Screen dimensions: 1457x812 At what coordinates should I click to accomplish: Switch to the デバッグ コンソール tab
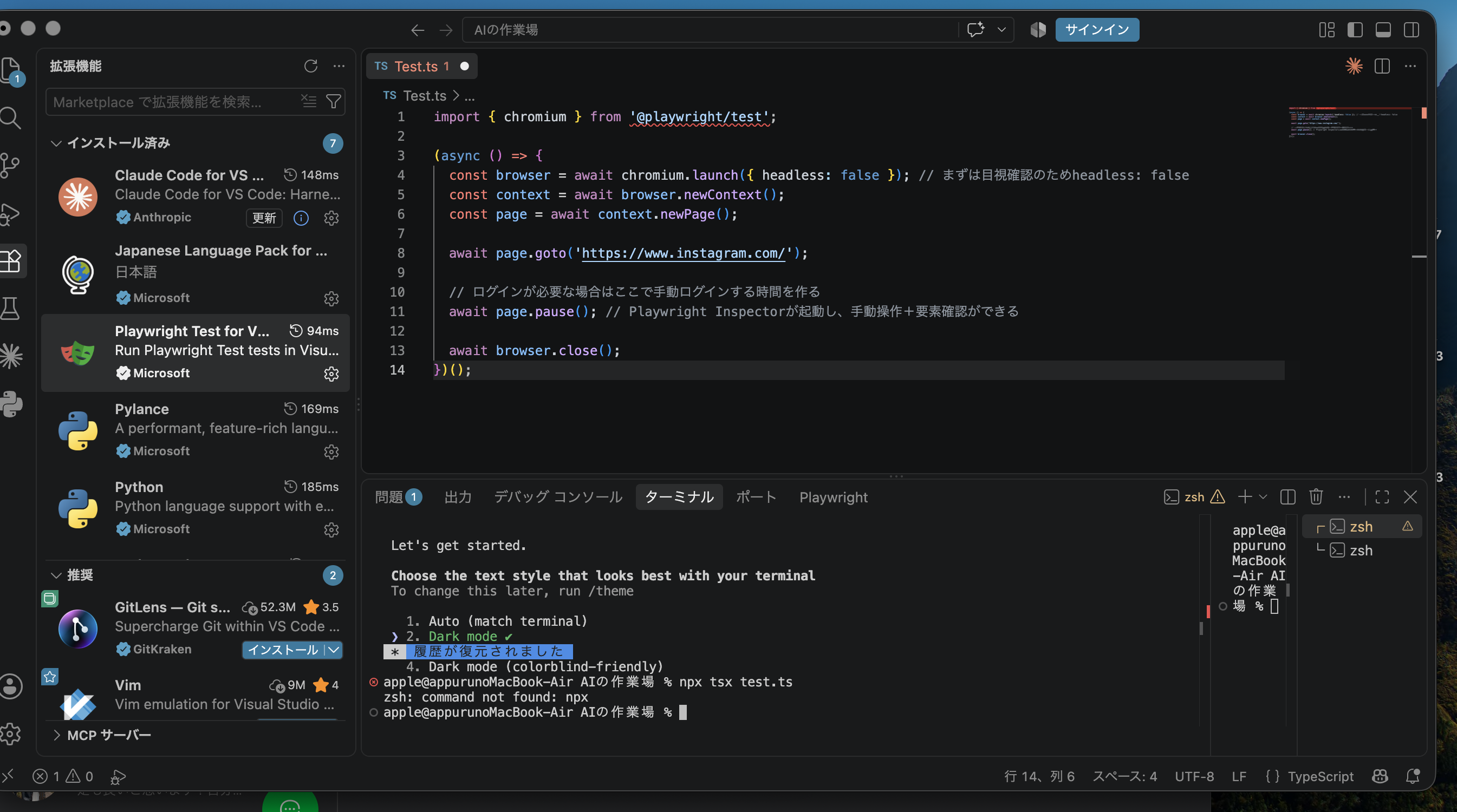[x=558, y=497]
